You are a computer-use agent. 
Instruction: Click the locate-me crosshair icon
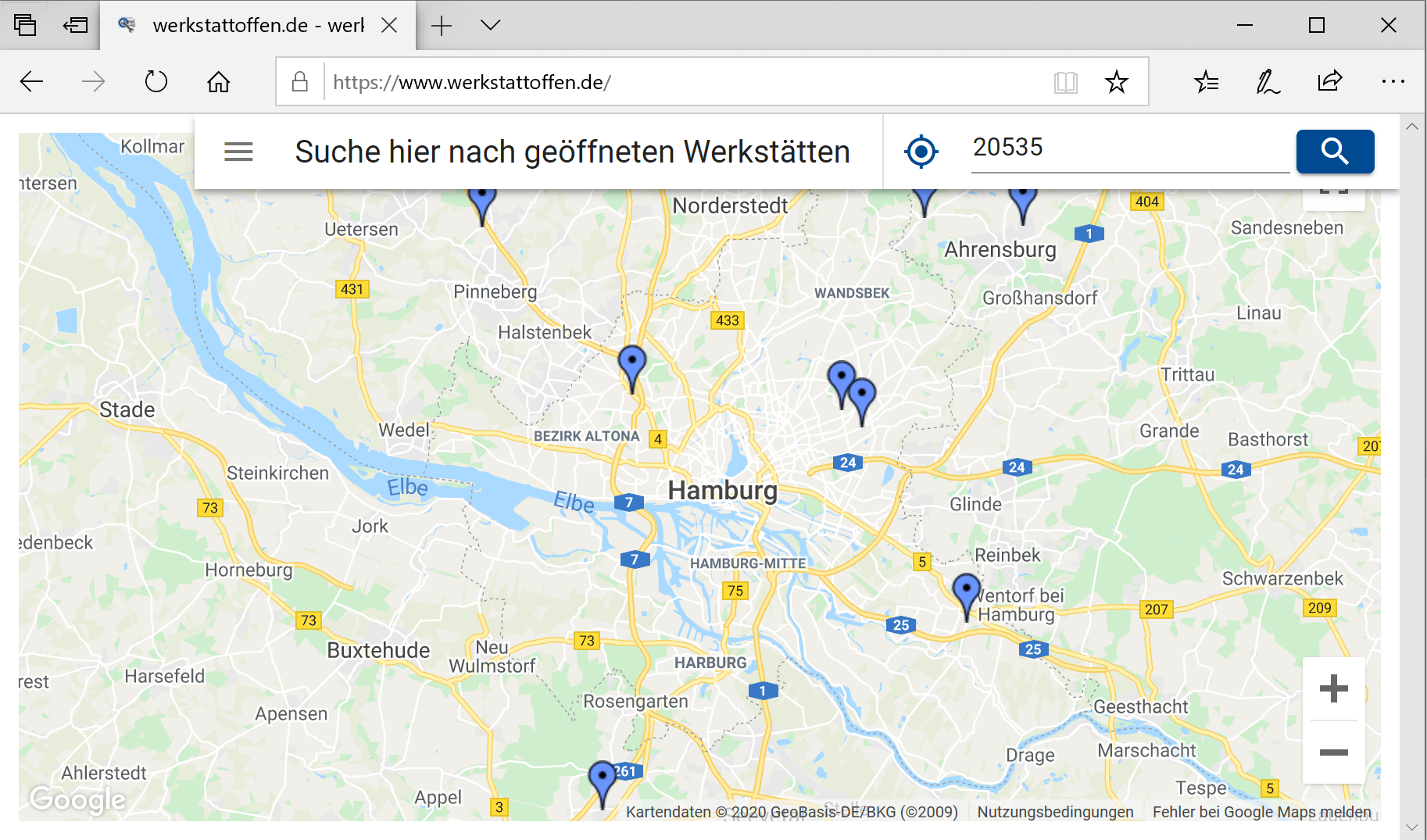tap(921, 152)
